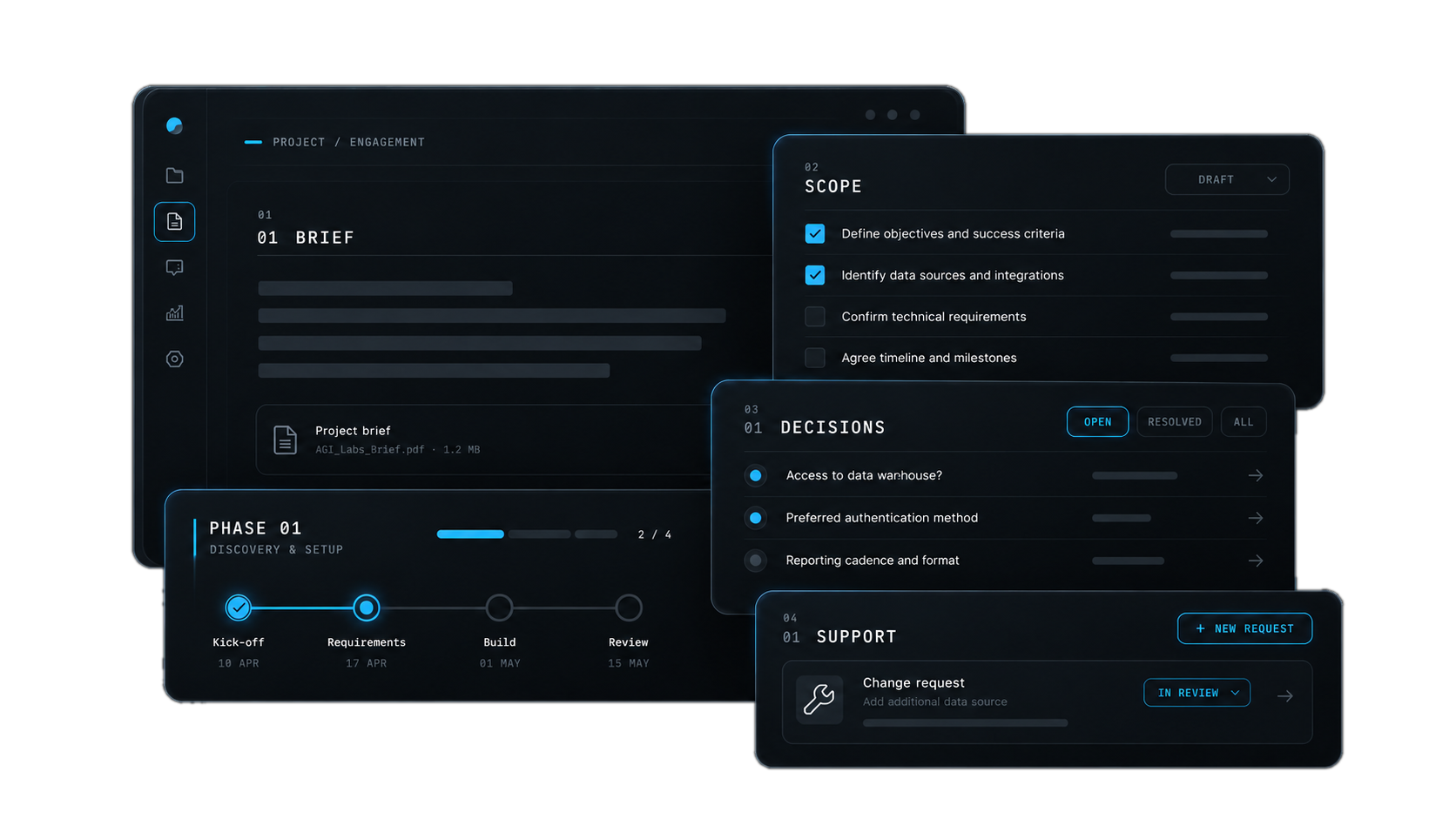
Task: Select radio for Reporting cadence and format
Action: [x=756, y=561]
